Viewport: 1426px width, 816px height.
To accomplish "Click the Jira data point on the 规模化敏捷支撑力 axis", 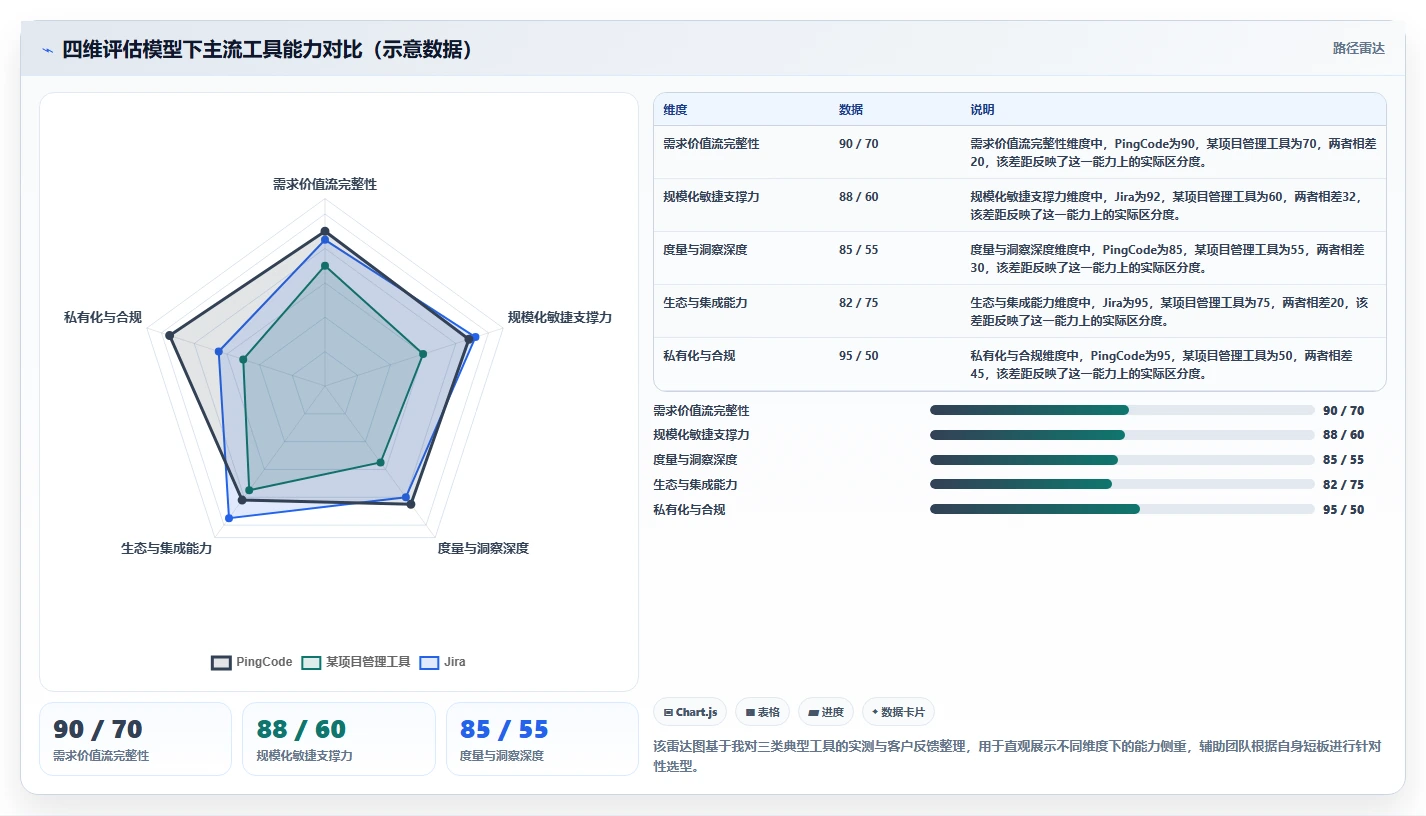I will pos(476,337).
